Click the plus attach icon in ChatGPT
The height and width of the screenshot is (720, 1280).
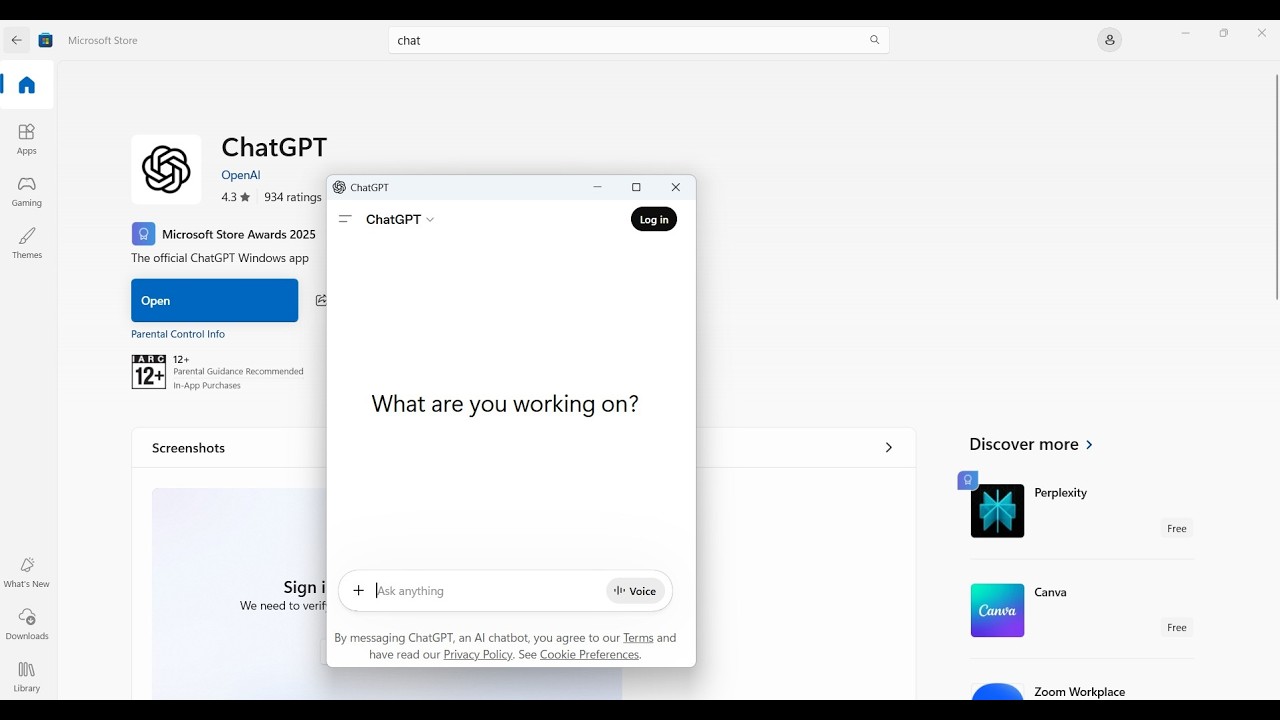359,591
